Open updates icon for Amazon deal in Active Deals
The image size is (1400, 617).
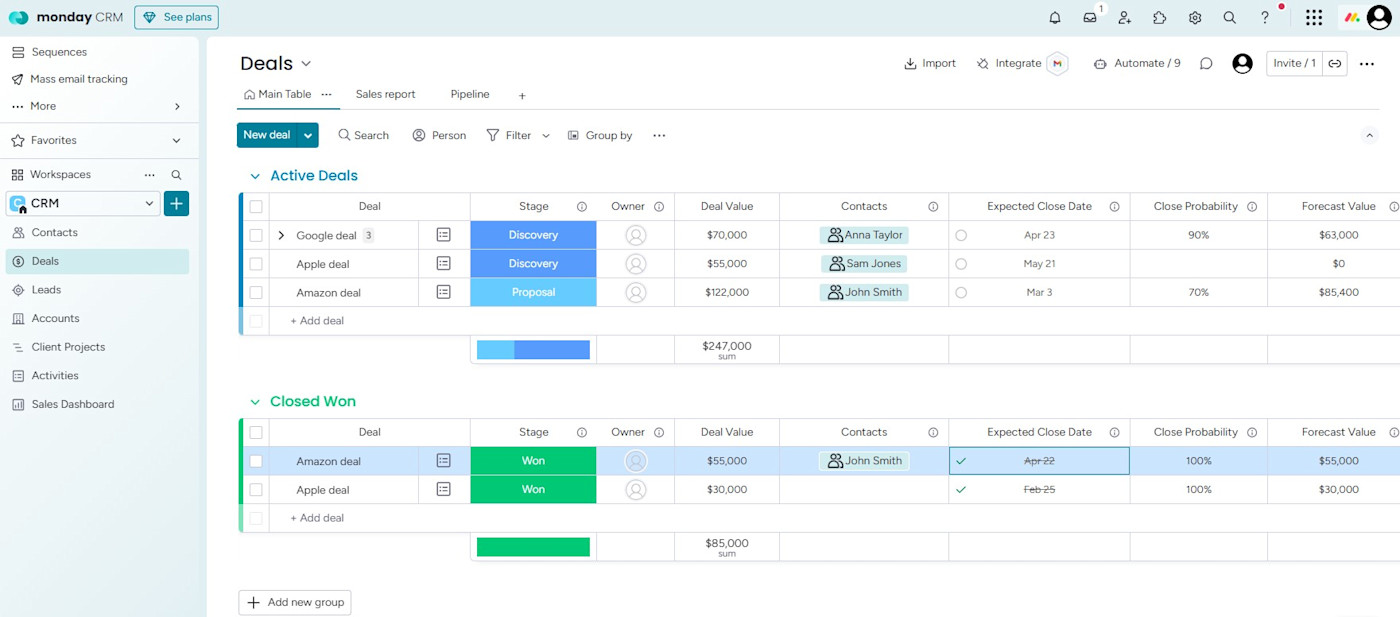(444, 292)
